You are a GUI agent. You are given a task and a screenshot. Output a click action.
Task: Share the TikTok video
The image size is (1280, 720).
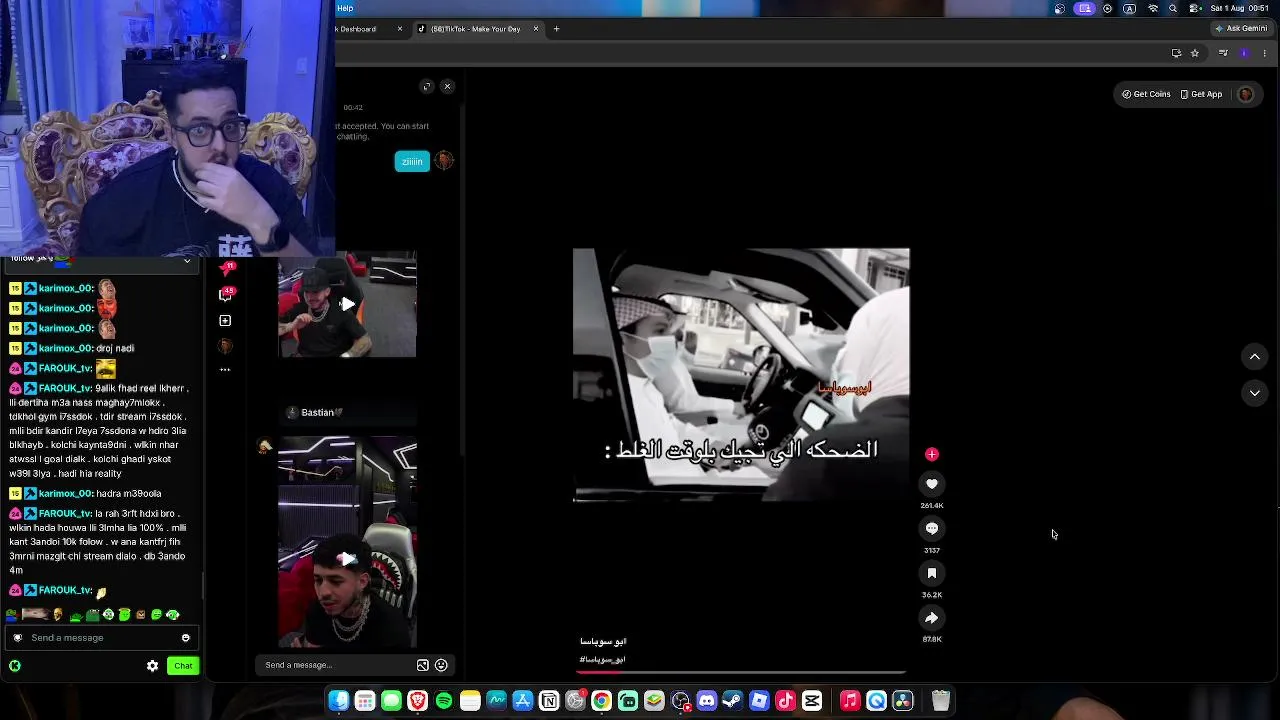pos(931,618)
